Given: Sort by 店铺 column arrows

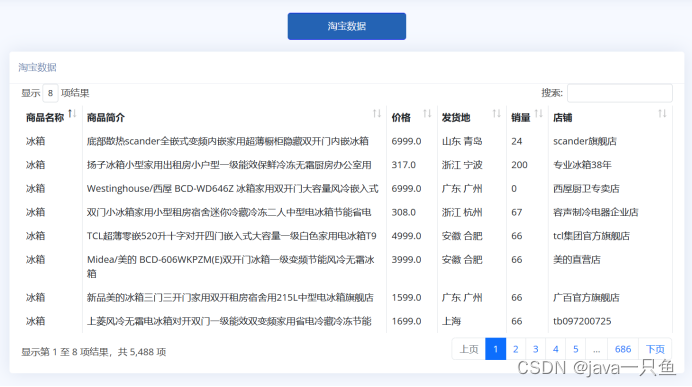Looking at the screenshot, I should tap(662, 114).
